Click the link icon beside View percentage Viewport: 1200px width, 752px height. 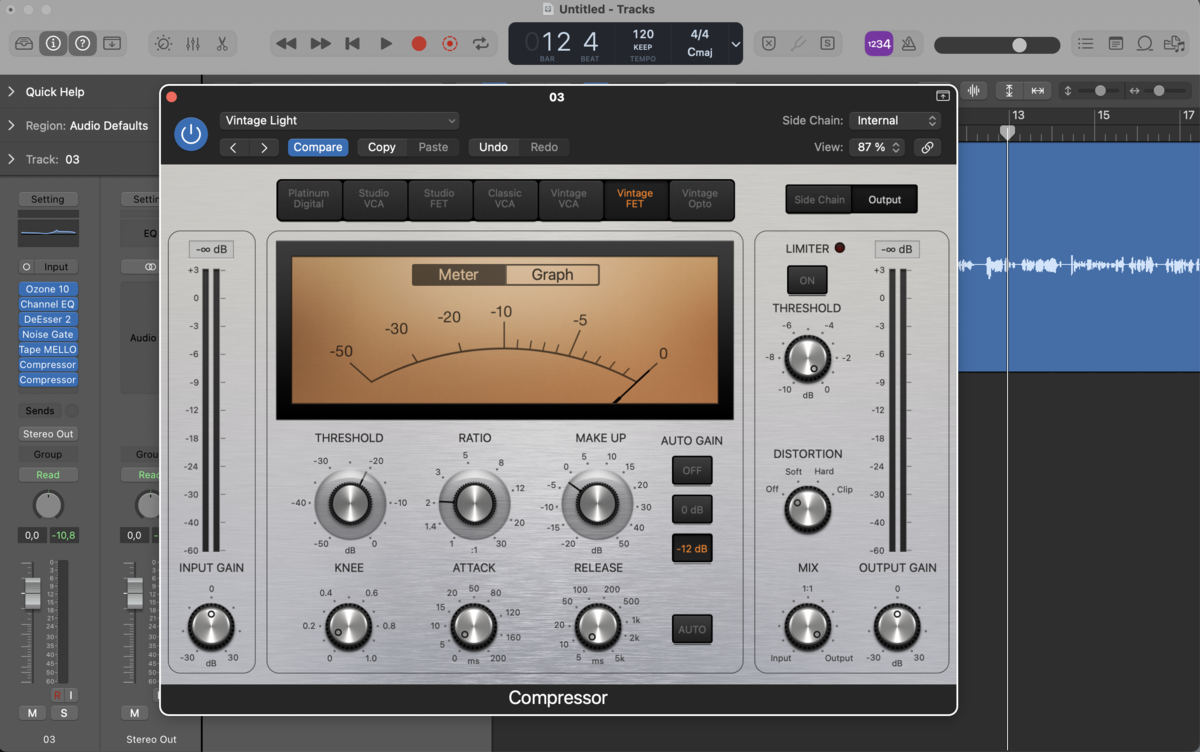[927, 147]
